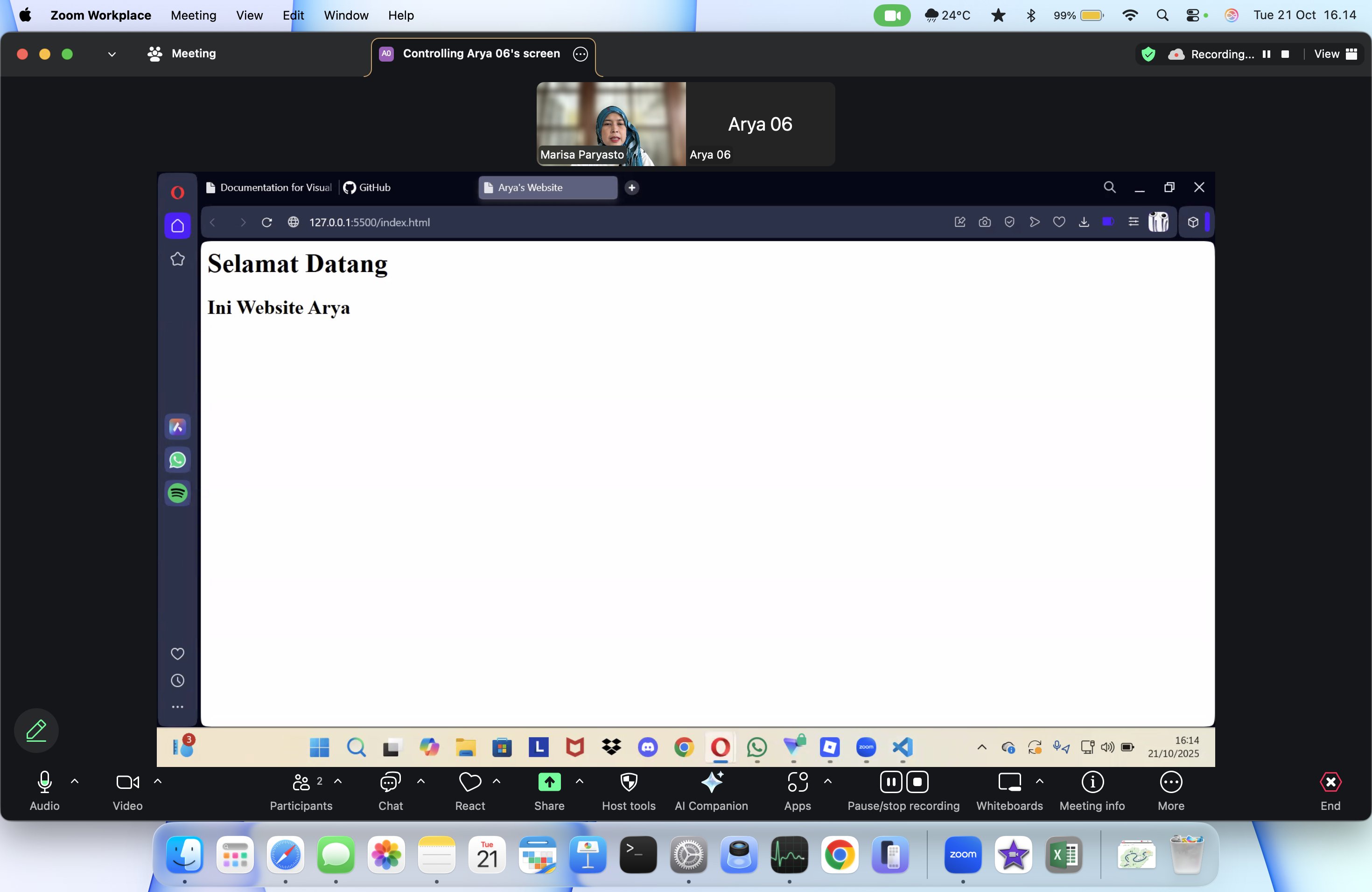The width and height of the screenshot is (1372, 892).
Task: Click the red End meeting button
Action: tap(1330, 782)
